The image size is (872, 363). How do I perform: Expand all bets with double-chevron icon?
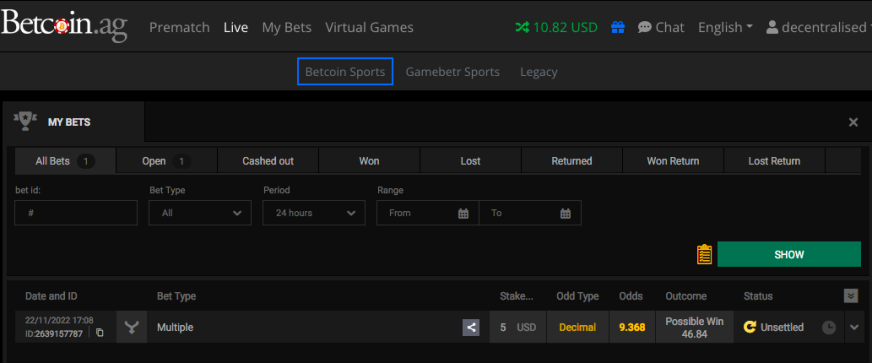(851, 296)
